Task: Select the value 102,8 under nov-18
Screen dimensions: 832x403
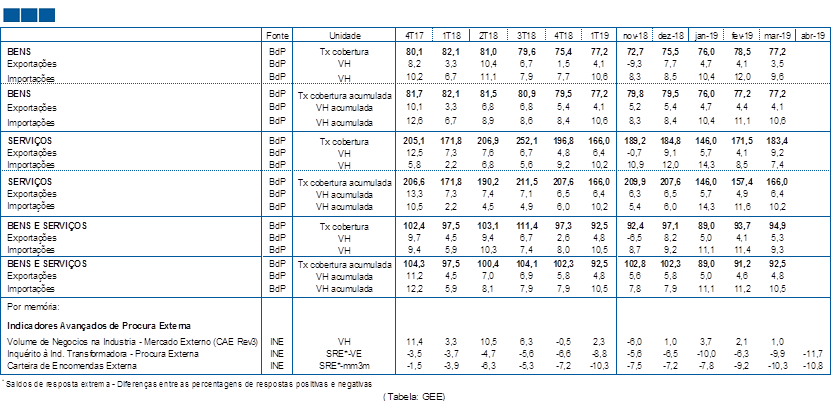Action: 634,264
